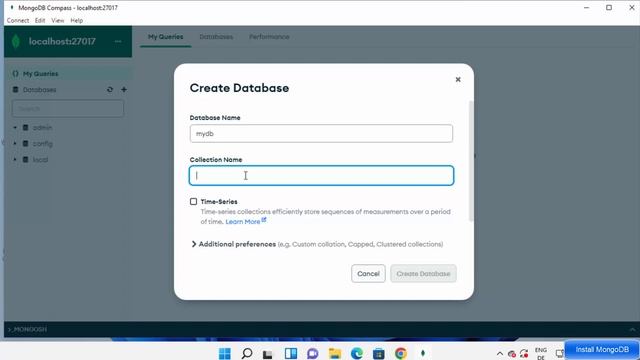Click the plus icon to create database
Screen dimensions: 640x360
(x=124, y=89)
